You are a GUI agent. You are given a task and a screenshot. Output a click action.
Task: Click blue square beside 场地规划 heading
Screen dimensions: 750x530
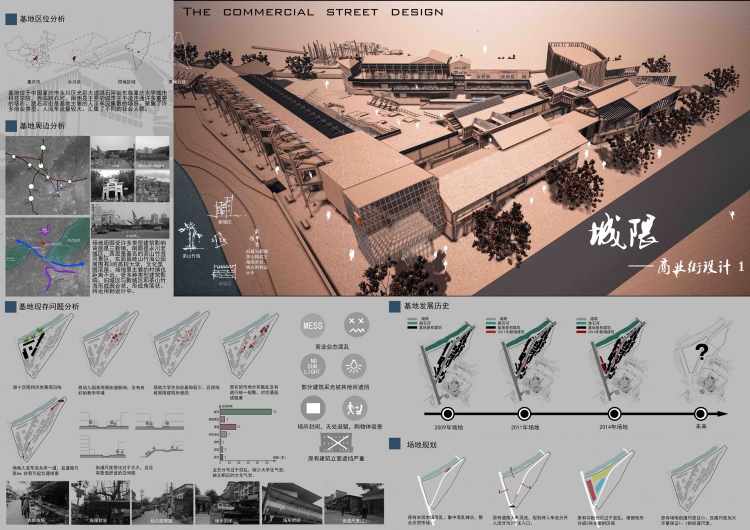[x=395, y=444]
